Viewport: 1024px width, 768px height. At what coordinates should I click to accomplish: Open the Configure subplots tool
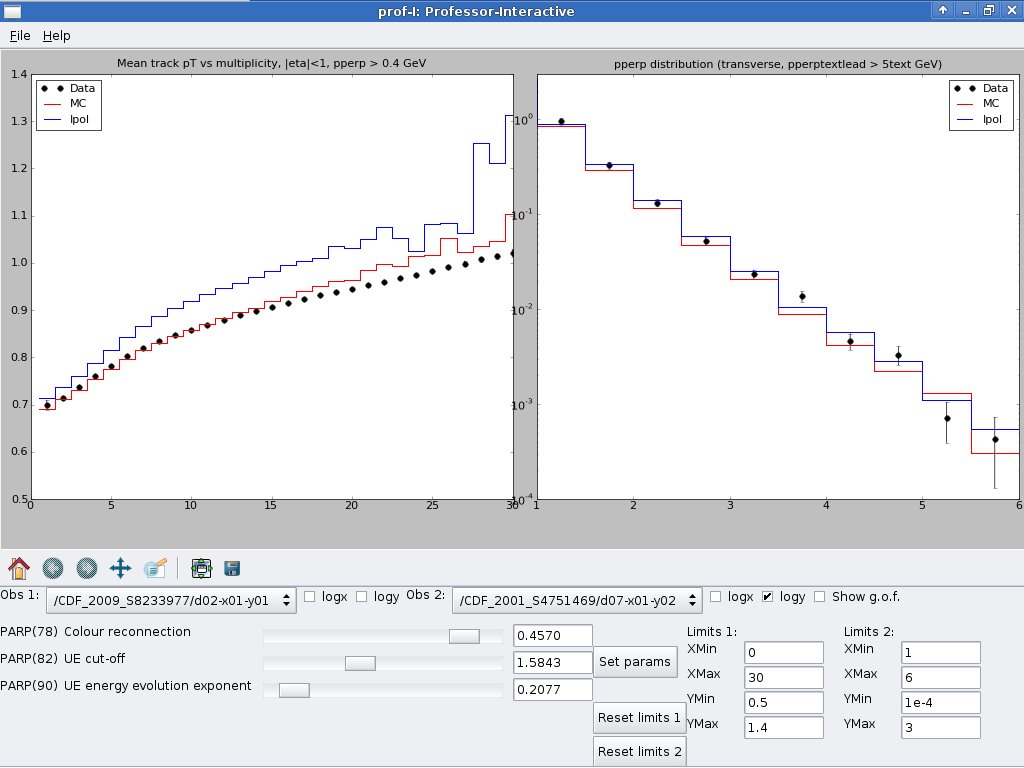[202, 568]
